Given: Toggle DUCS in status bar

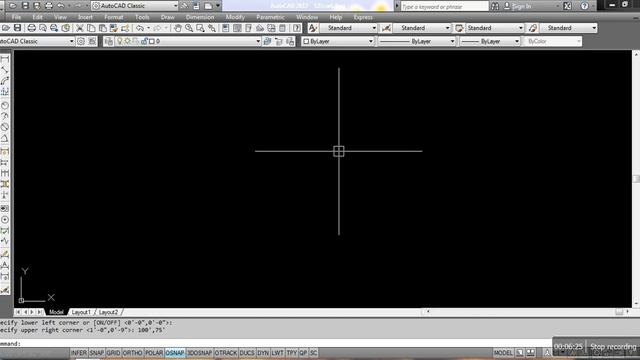Looking at the screenshot, I should coord(247,353).
